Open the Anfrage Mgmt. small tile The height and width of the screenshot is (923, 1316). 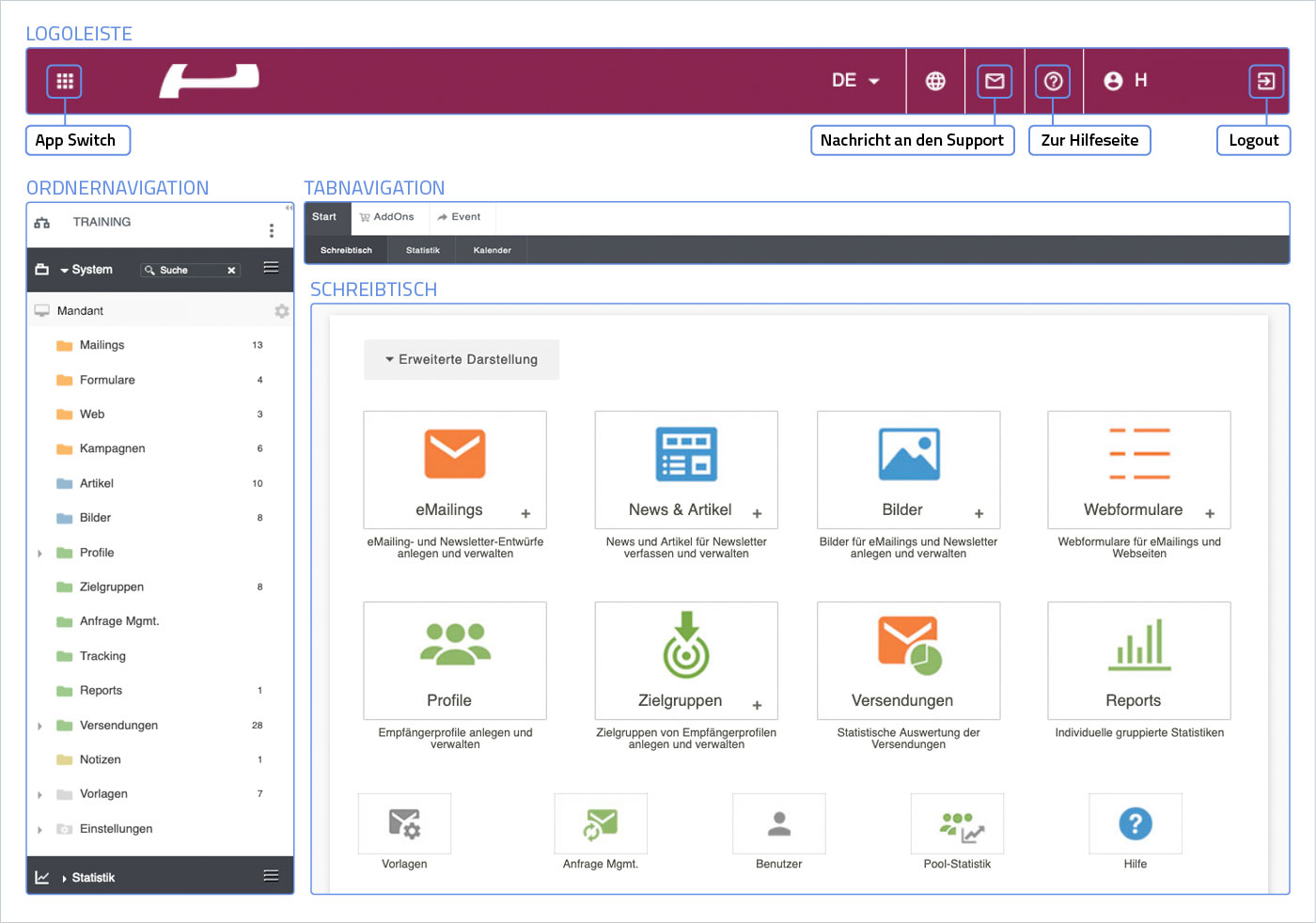pyautogui.click(x=601, y=824)
